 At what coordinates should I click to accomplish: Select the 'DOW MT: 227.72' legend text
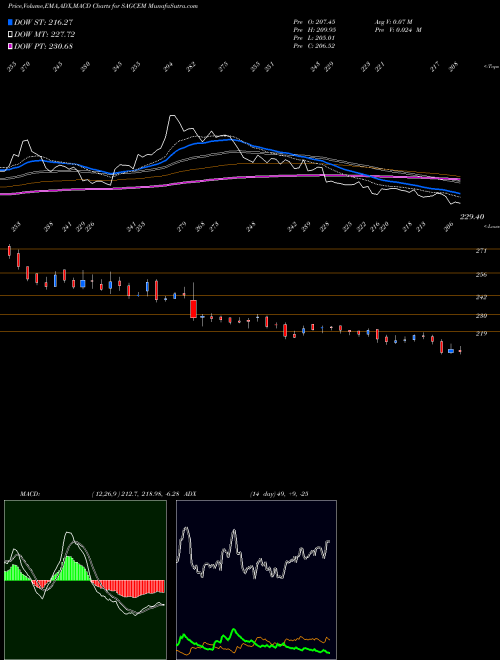pyautogui.click(x=45, y=34)
